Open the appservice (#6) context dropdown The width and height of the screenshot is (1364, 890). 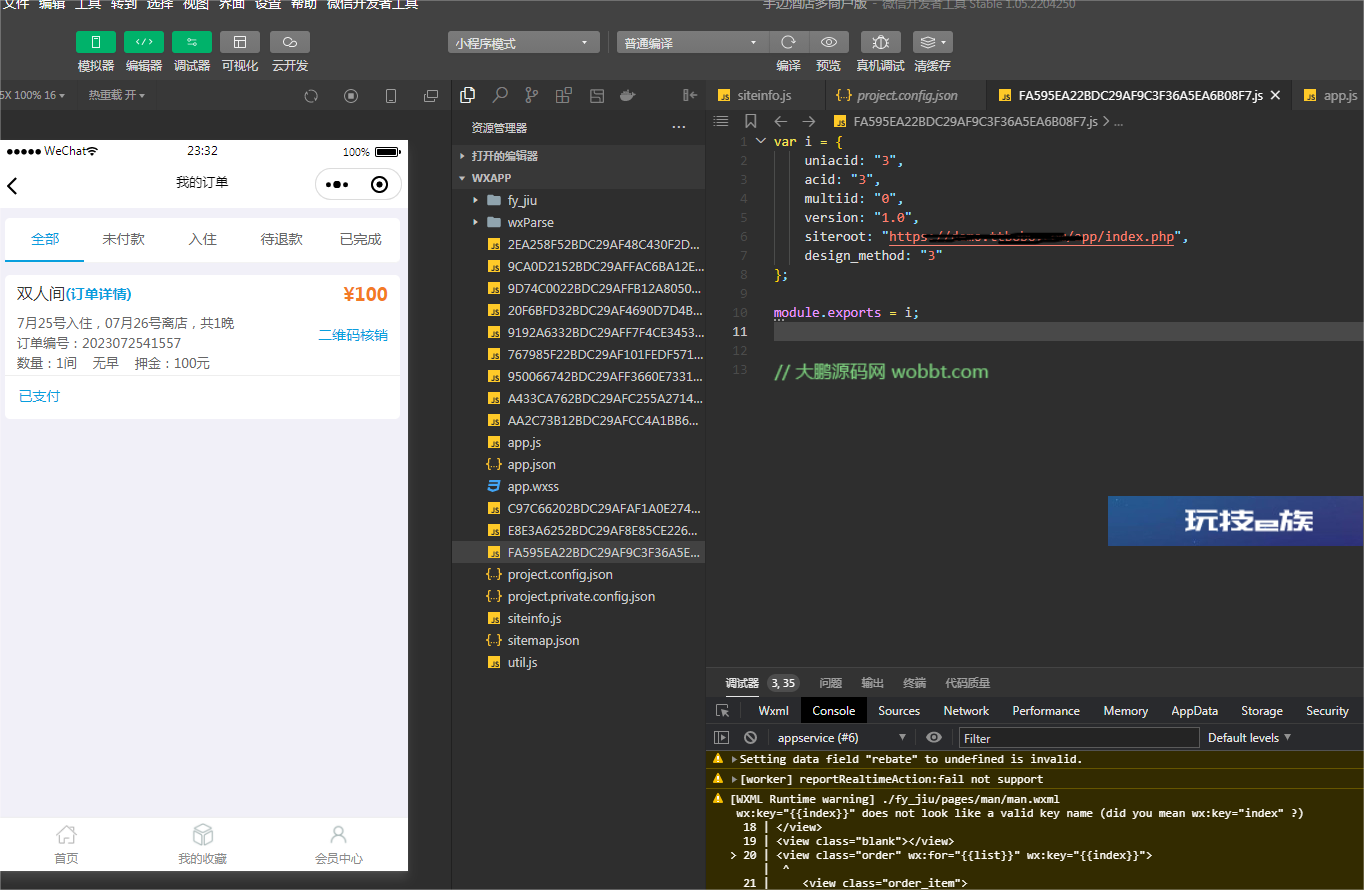842,738
